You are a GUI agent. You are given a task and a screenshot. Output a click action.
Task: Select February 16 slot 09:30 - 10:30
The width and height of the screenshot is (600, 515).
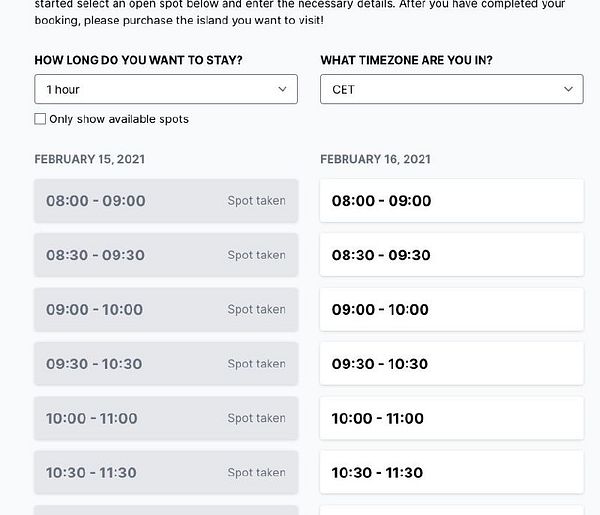click(x=451, y=364)
